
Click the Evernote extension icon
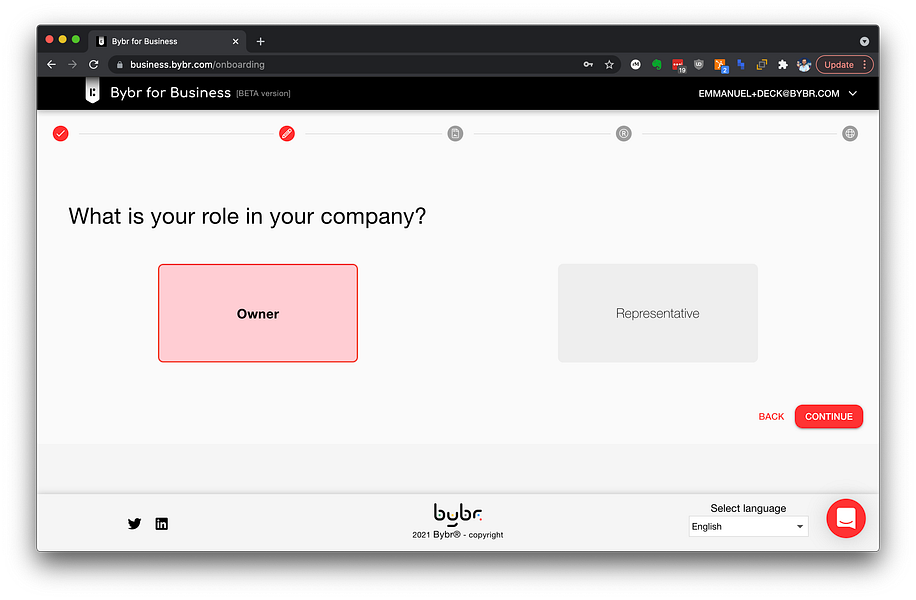pos(656,64)
